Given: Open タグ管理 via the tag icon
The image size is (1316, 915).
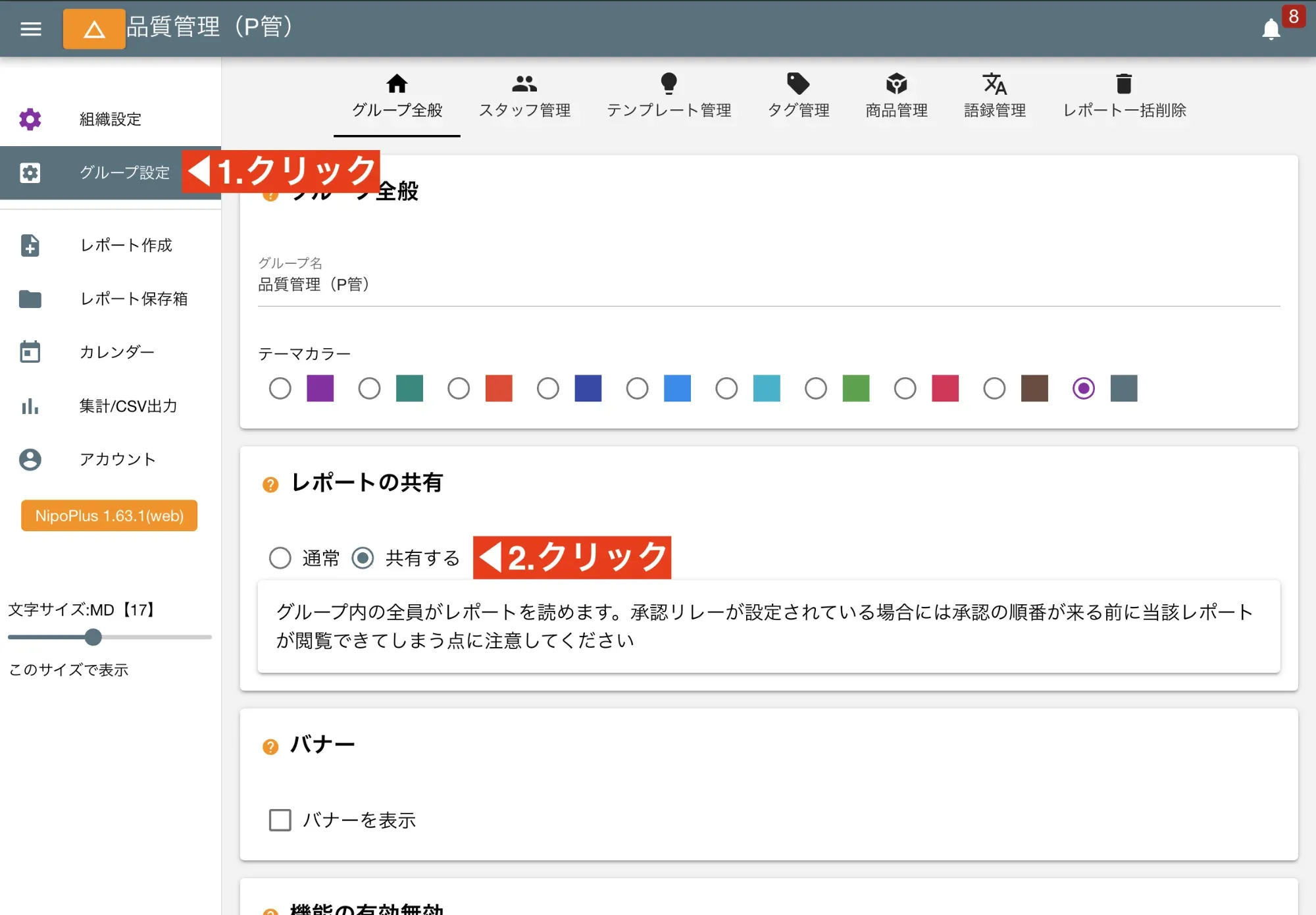Looking at the screenshot, I should coord(798,84).
